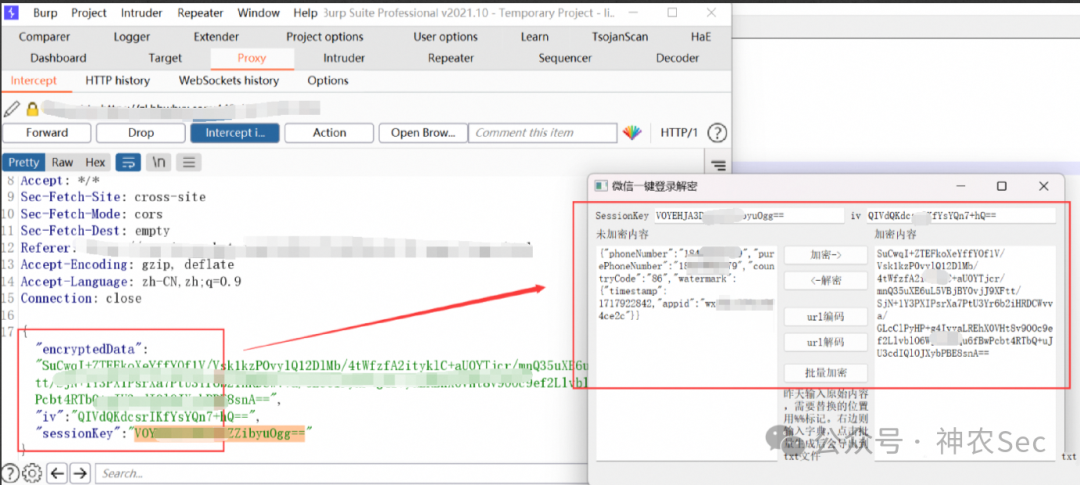Switch editor to Pretty view
This screenshot has height=485, width=1080.
pyautogui.click(x=24, y=163)
